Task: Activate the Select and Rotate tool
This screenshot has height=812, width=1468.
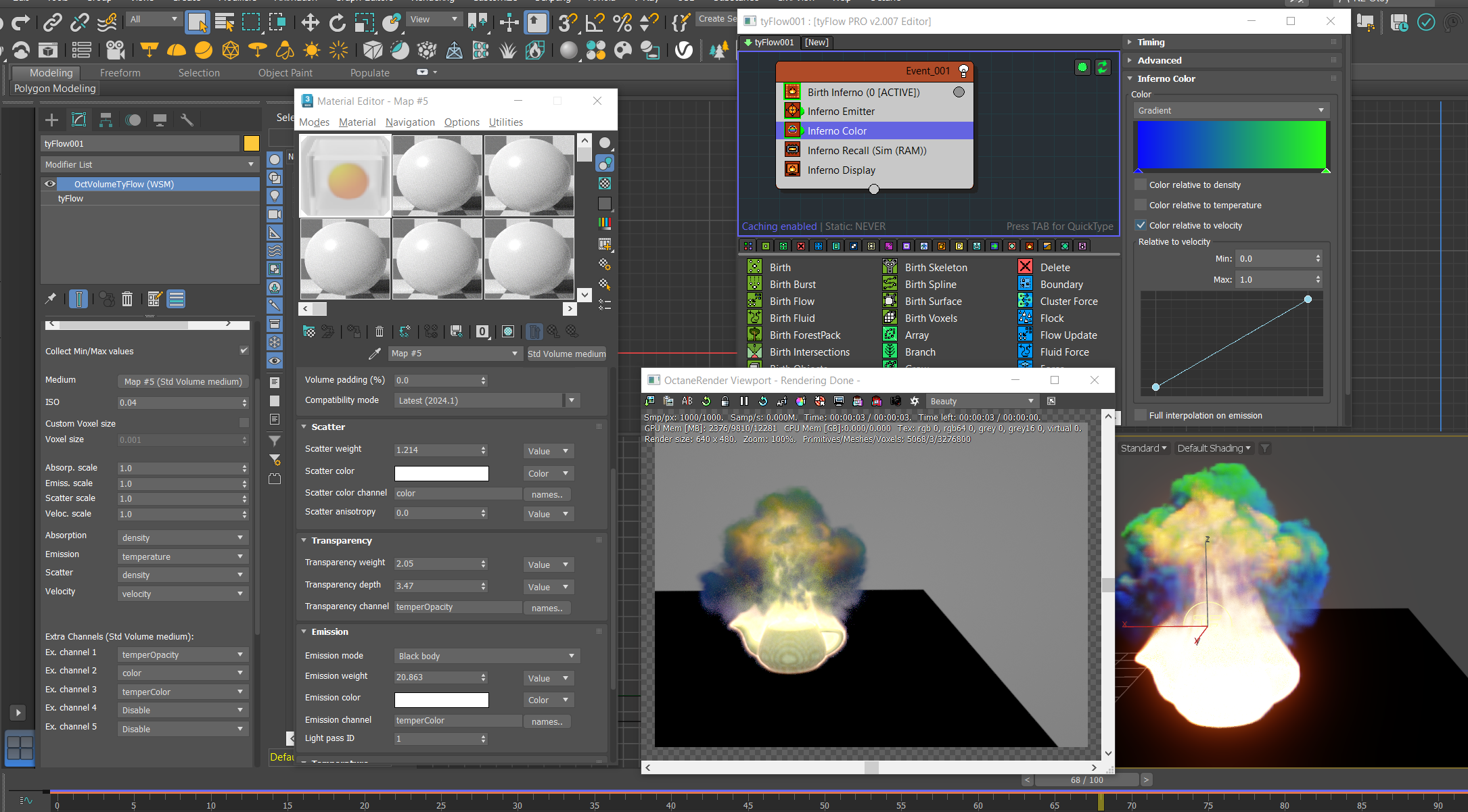Action: [x=337, y=22]
